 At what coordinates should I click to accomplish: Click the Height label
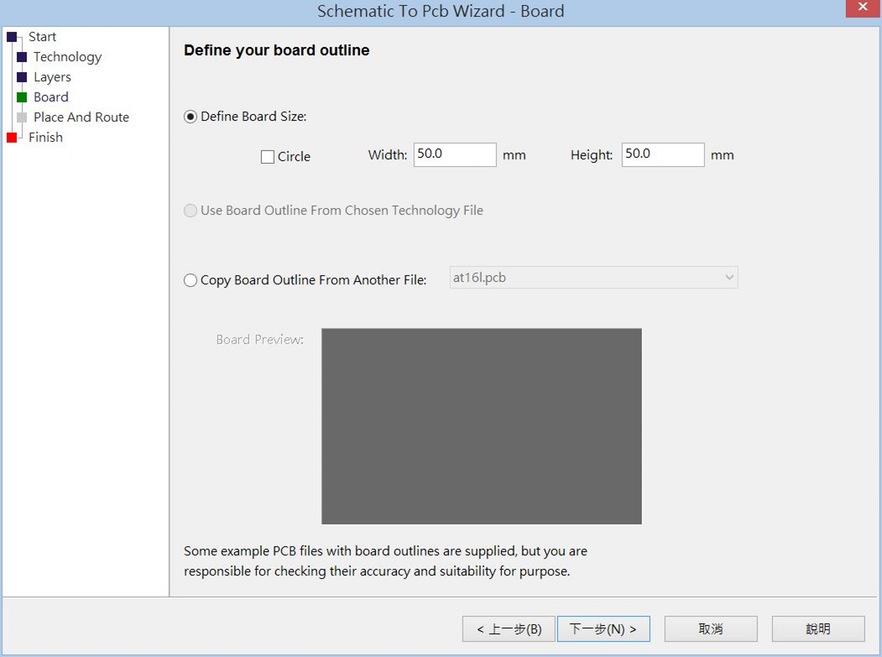(591, 155)
